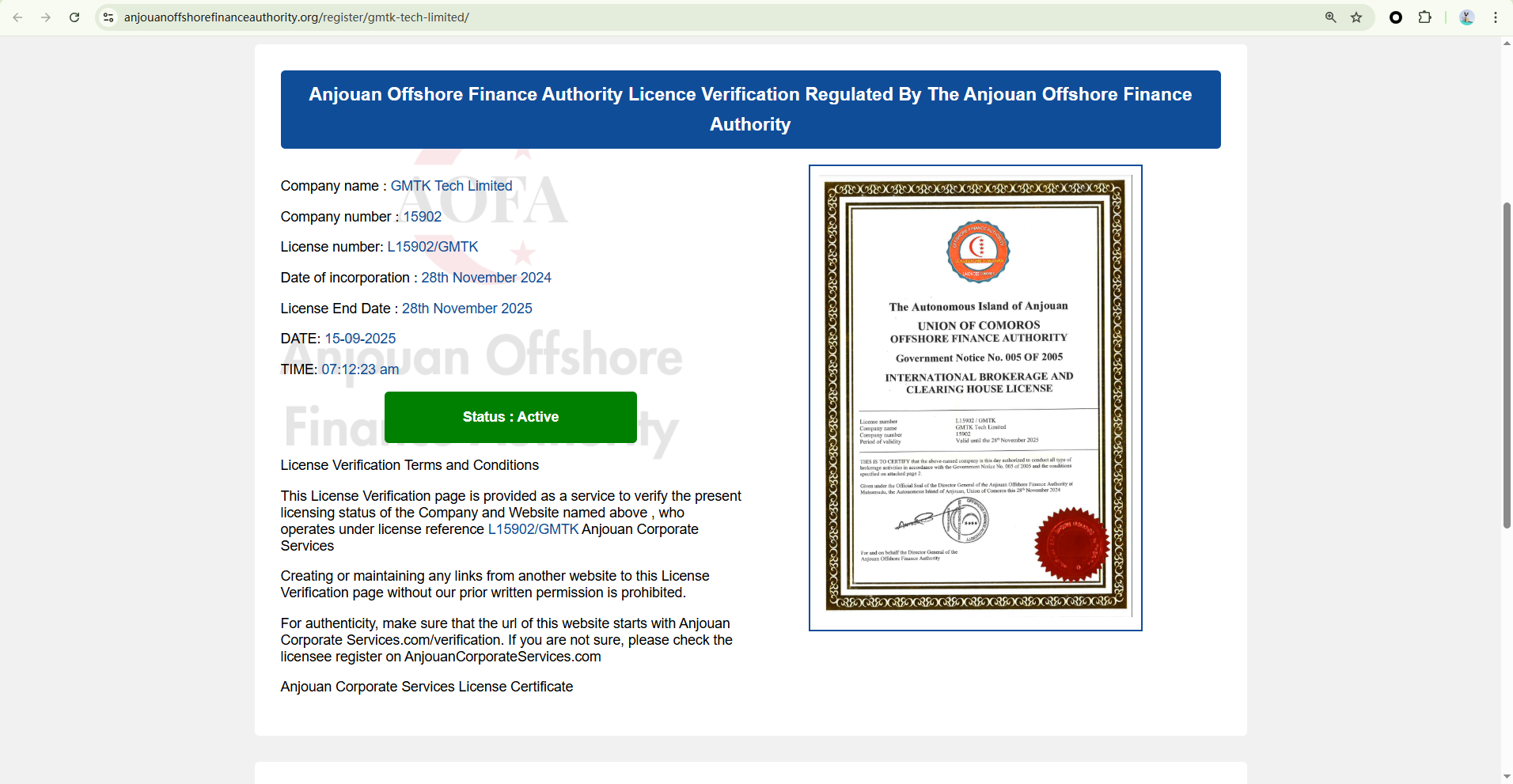The height and width of the screenshot is (784, 1513).
Task: Click the Anjouan Corporate Services License Certificate text
Action: coord(427,687)
